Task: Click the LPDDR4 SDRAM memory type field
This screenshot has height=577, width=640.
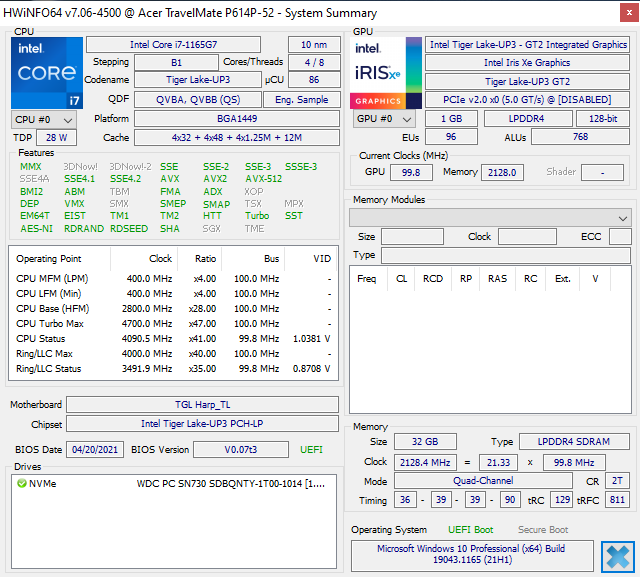Action: (x=574, y=442)
